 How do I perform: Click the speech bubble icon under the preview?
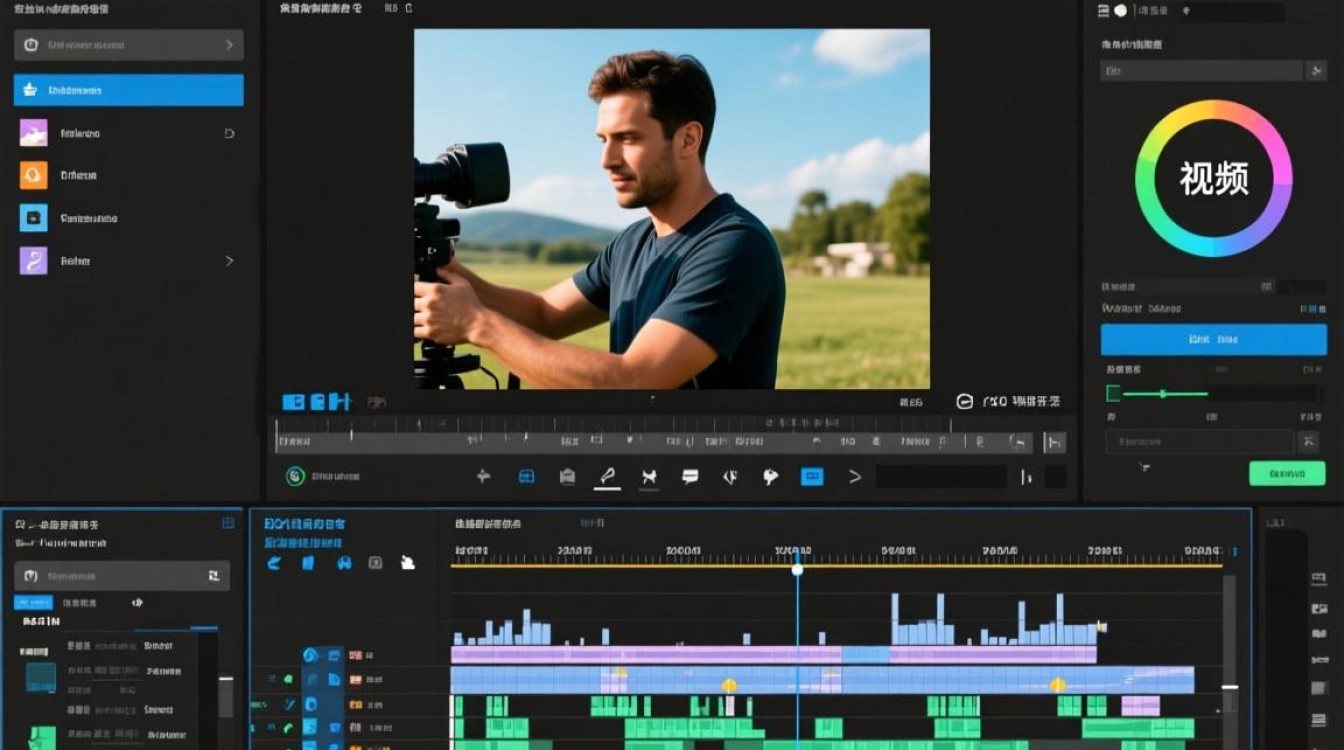tap(690, 477)
